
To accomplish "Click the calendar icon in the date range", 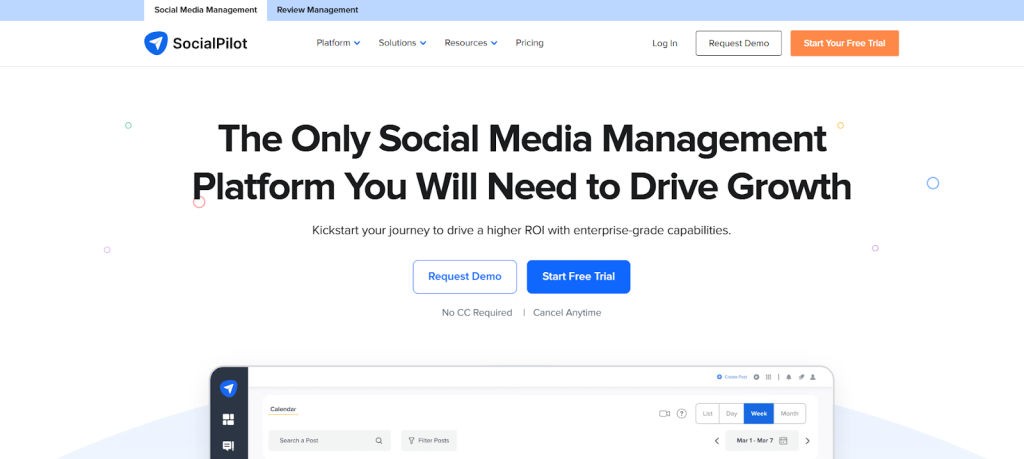I will click(784, 441).
